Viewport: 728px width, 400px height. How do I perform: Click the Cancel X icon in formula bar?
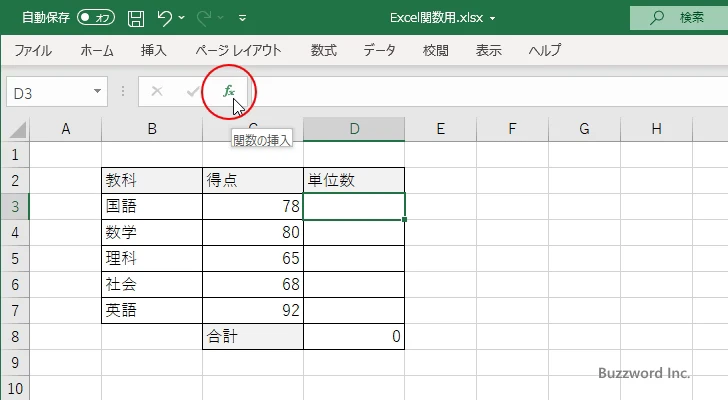click(157, 91)
